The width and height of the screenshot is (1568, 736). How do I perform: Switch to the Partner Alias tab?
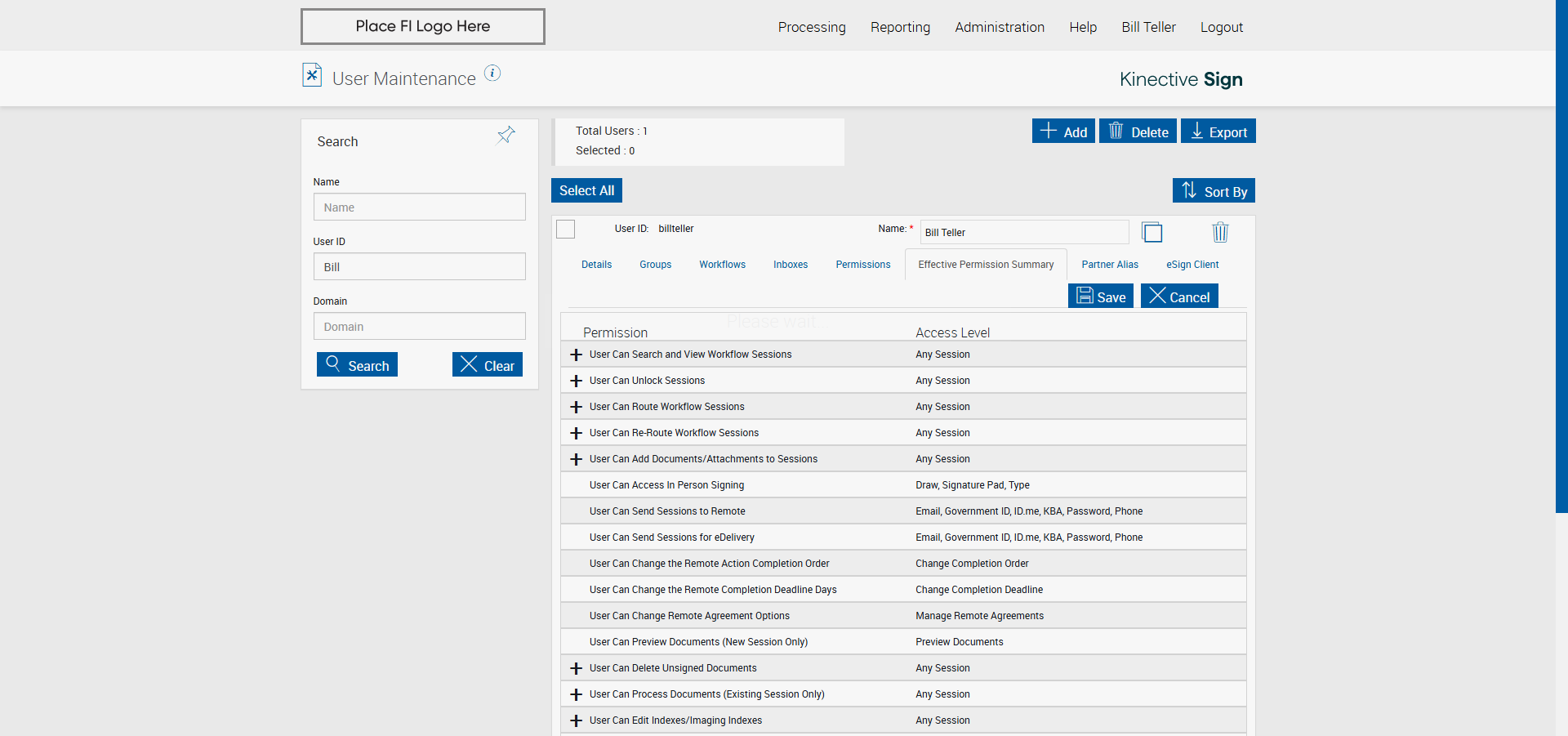pyautogui.click(x=1109, y=265)
